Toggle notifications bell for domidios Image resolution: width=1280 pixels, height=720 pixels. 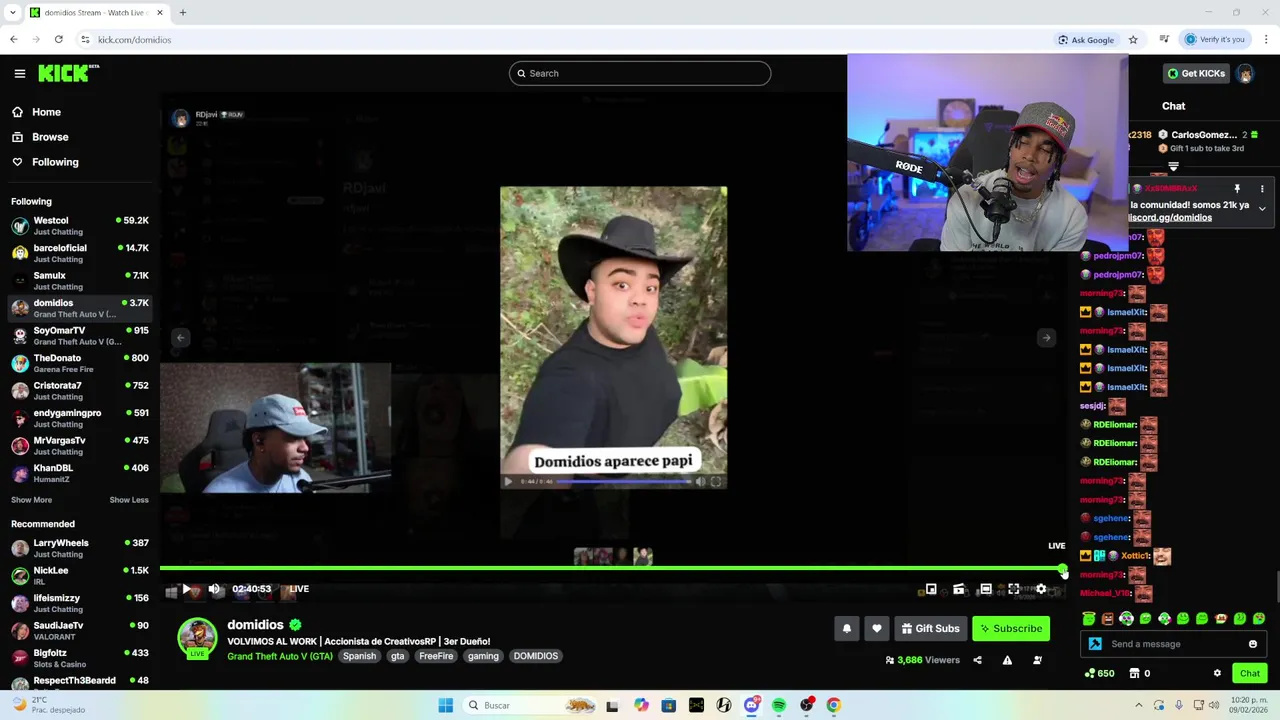847,628
